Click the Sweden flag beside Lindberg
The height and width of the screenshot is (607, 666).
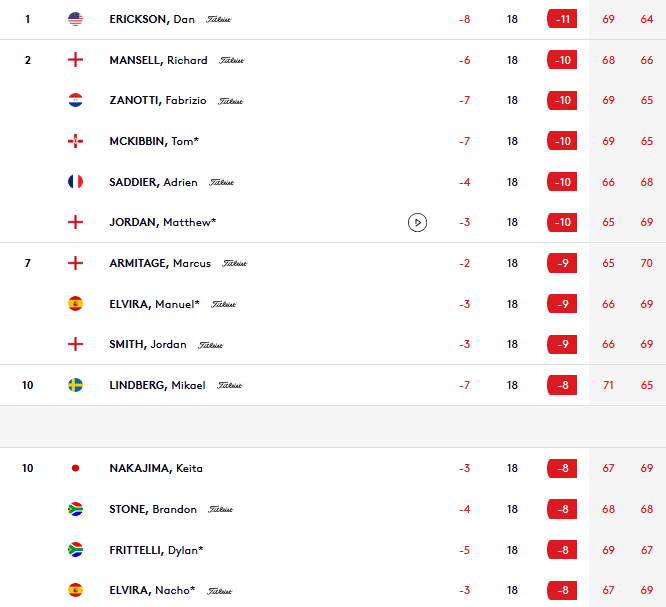click(x=75, y=385)
